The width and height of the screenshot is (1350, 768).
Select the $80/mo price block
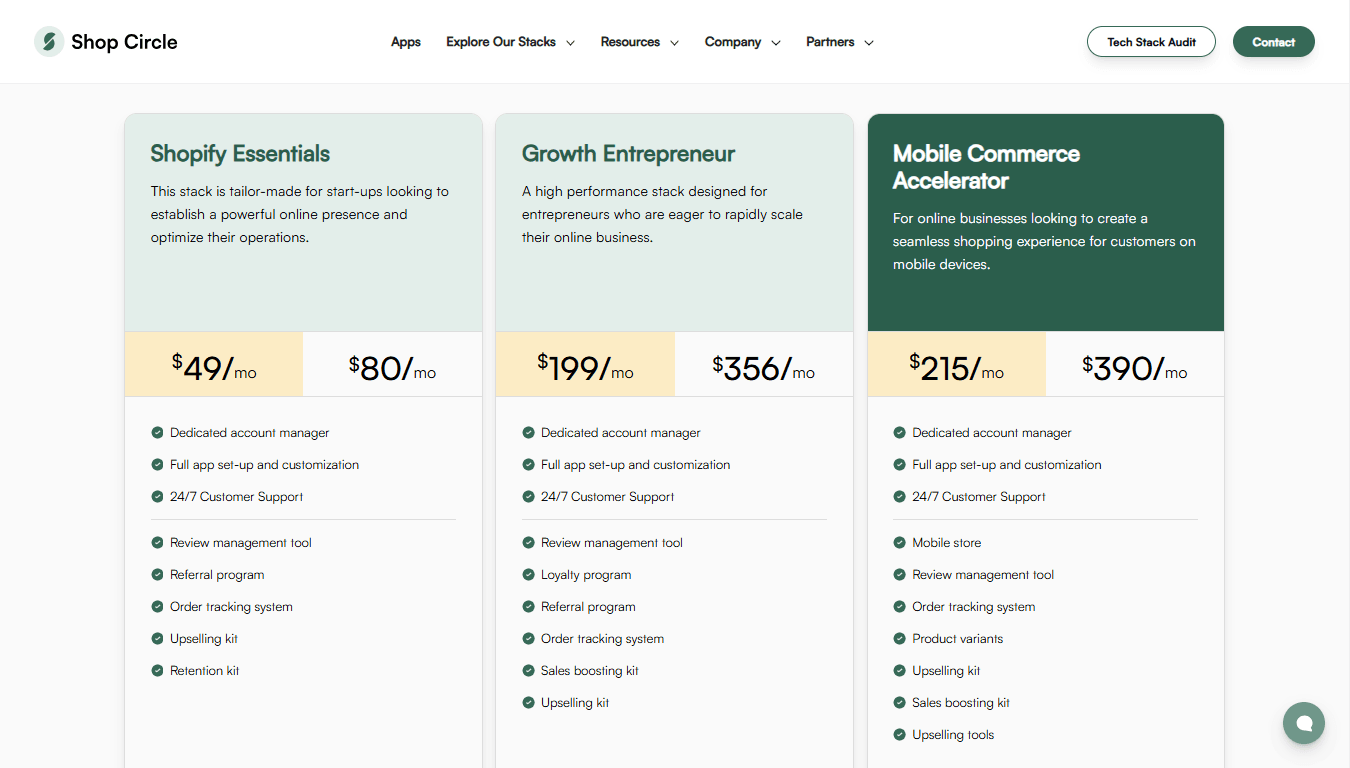(392, 364)
